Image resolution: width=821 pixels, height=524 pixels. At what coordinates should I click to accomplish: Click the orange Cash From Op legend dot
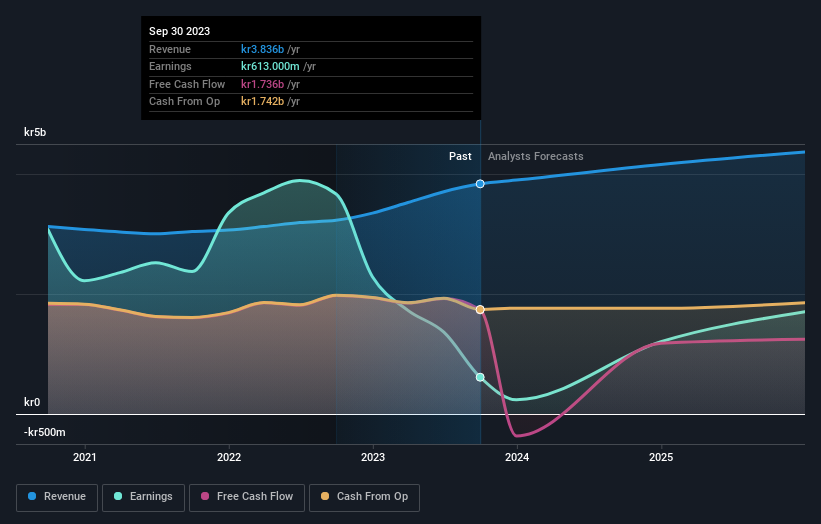(325, 496)
